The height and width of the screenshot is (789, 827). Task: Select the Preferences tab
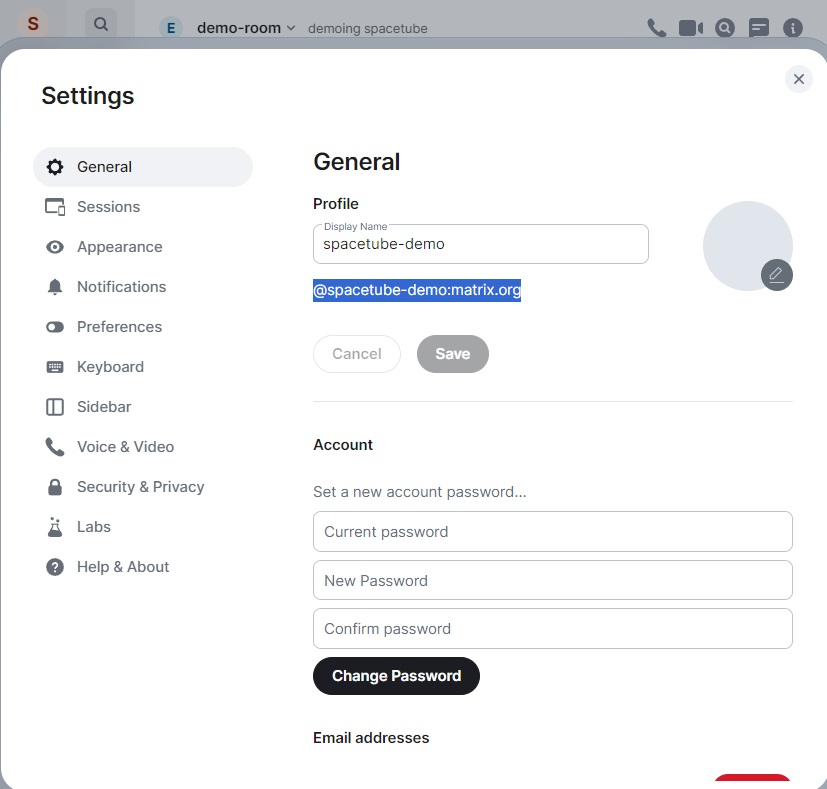[x=143, y=327]
